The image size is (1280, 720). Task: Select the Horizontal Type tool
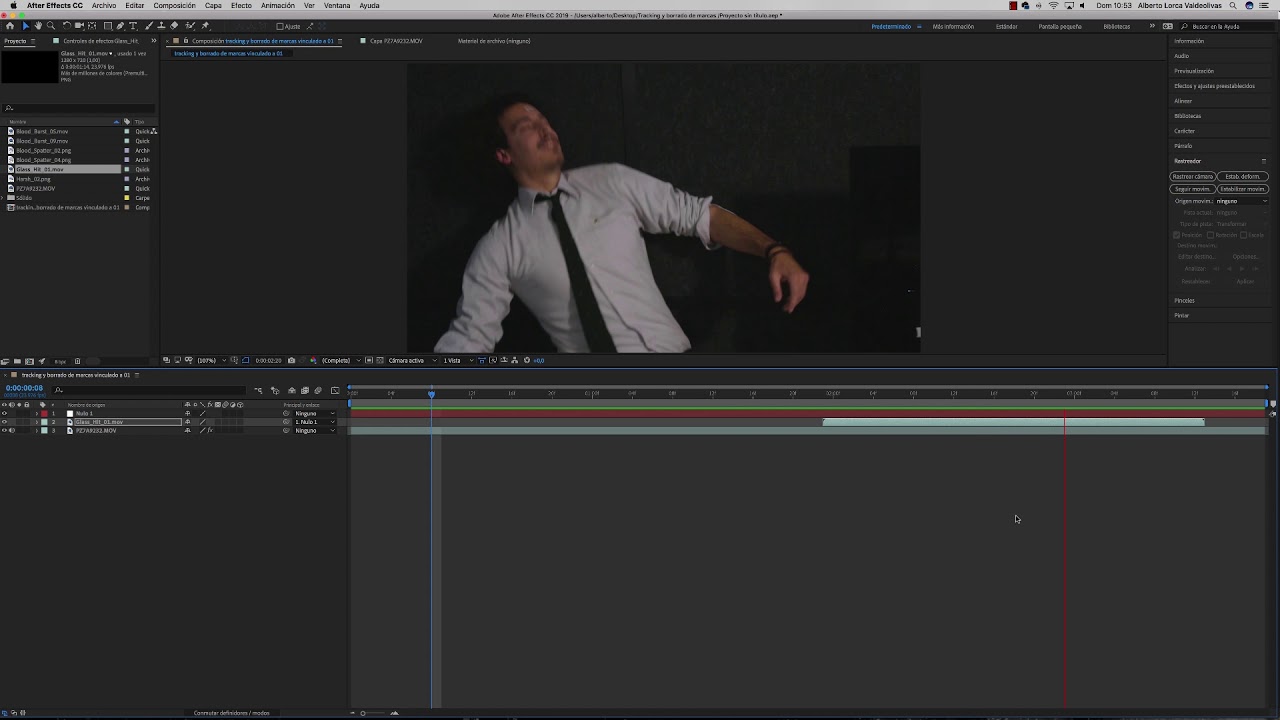point(133,26)
